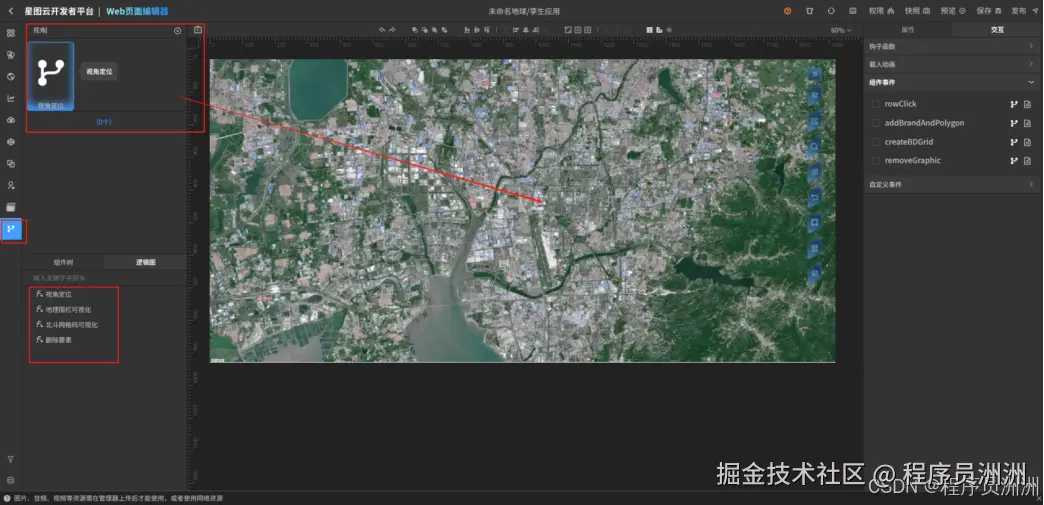
Task: Collapse the 组件事件 section
Action: (x=952, y=83)
